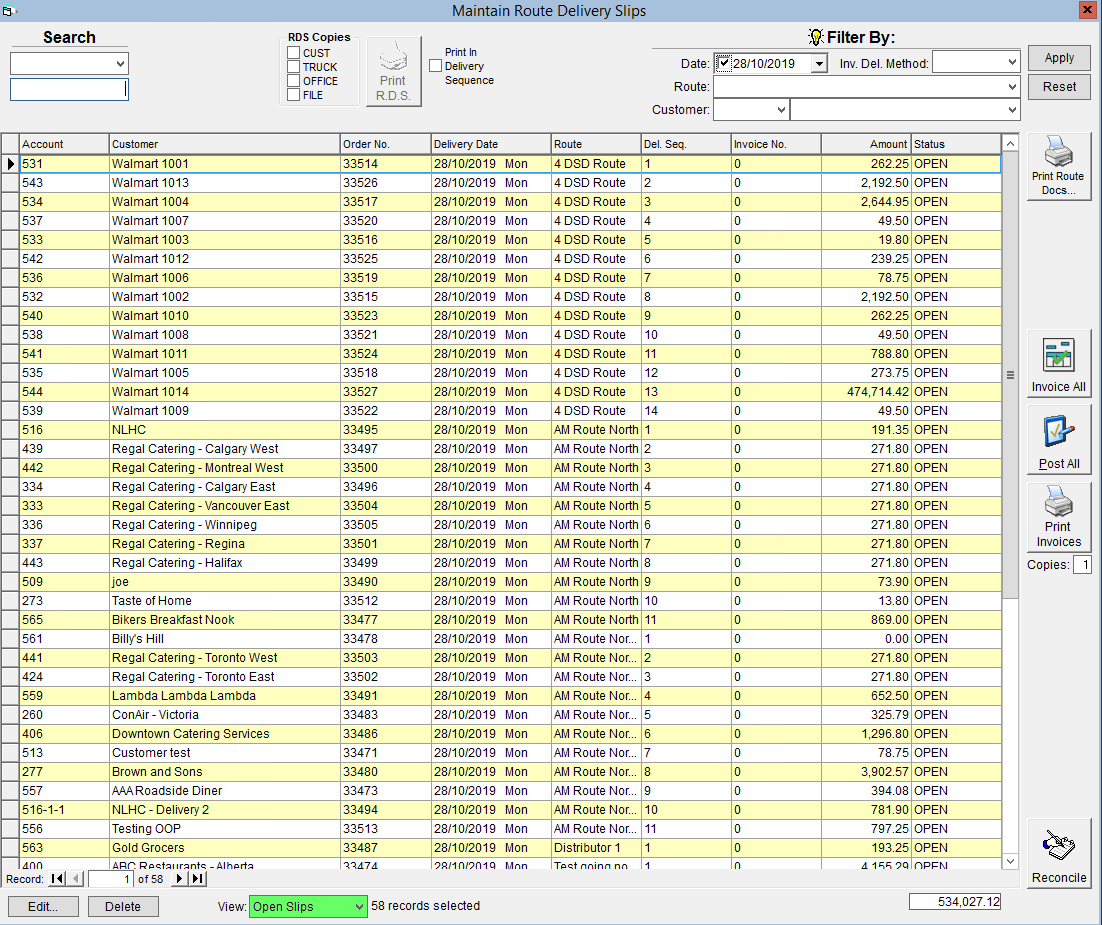Open the View Open Slips dropdown
This screenshot has height=925, width=1102.
359,907
